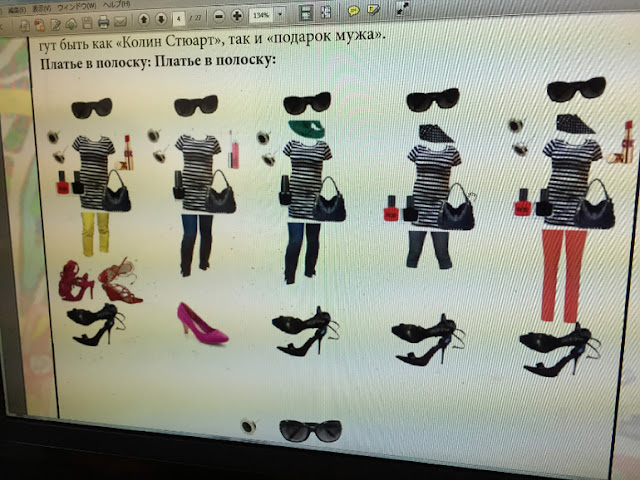Click the pink lip gloss in second outfit
Image resolution: width=640 pixels, height=480 pixels.
tap(233, 150)
